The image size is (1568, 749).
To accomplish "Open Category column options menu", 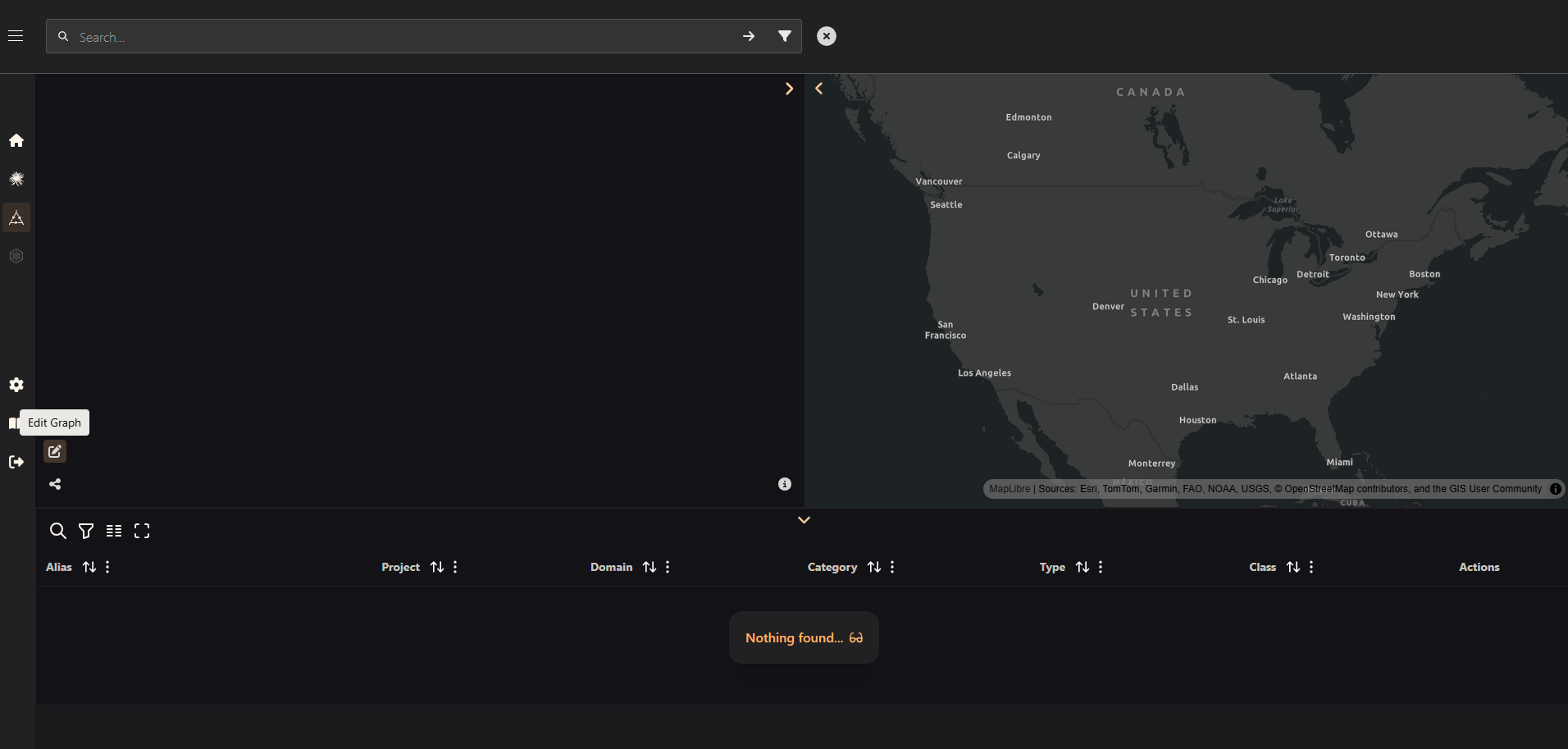I will [892, 567].
